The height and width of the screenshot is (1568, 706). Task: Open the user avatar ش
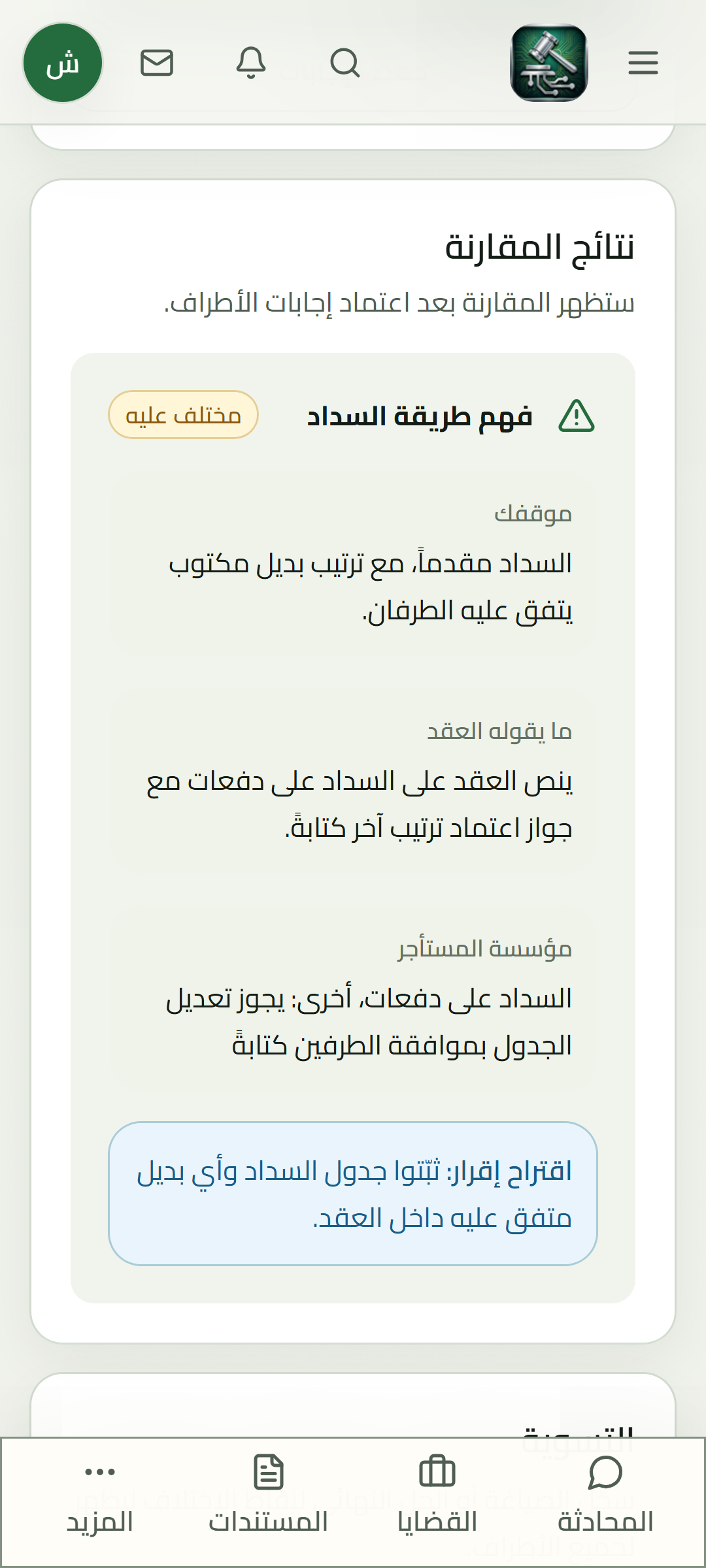[x=63, y=63]
